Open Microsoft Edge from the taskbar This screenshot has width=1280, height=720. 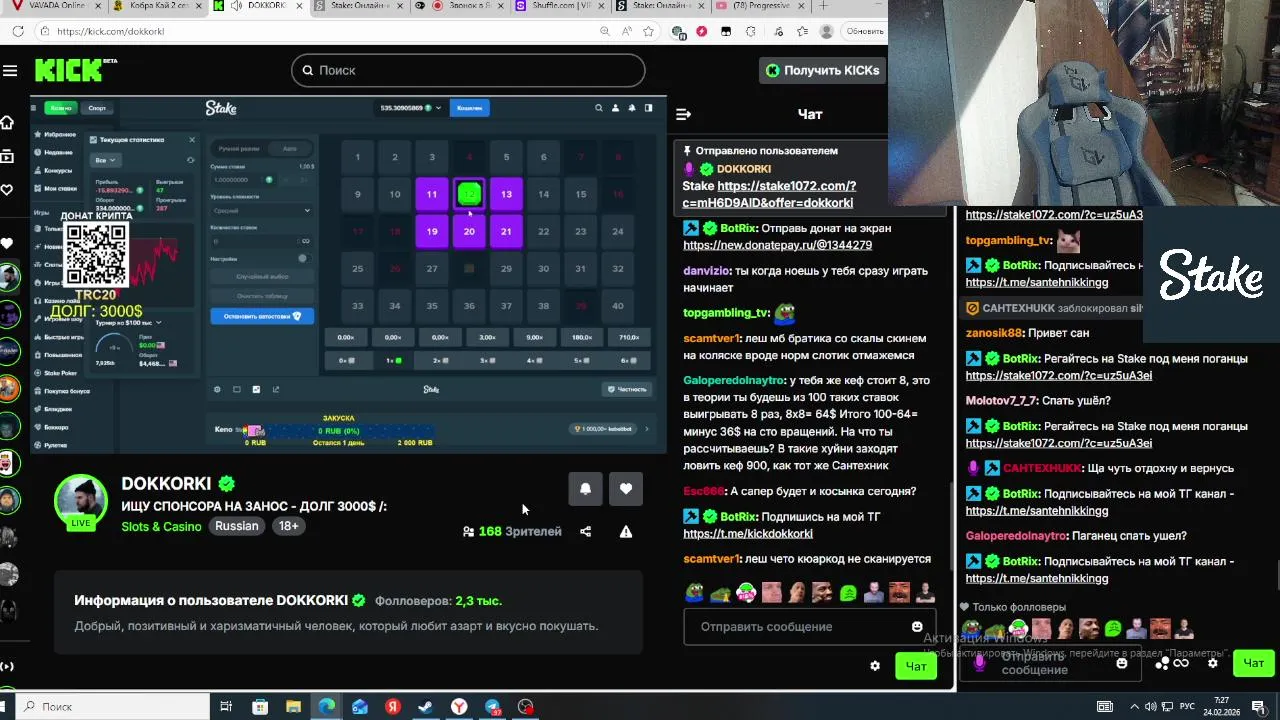326,706
